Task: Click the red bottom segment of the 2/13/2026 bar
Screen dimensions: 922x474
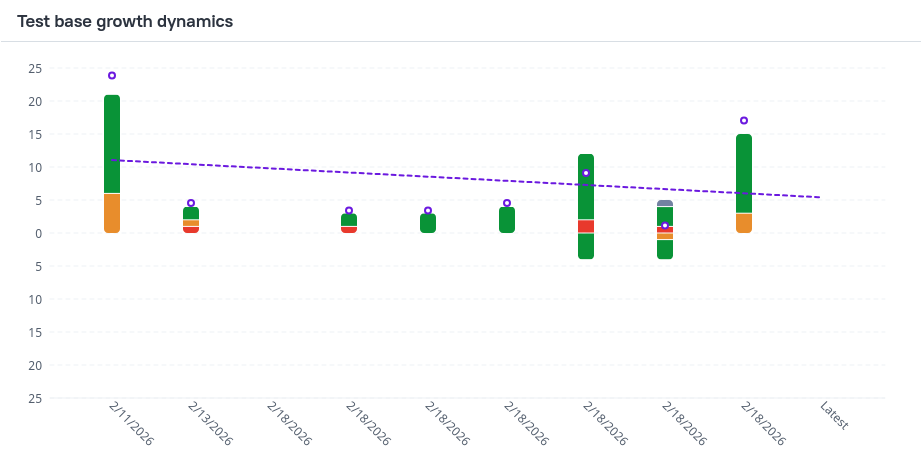Action: [x=191, y=230]
